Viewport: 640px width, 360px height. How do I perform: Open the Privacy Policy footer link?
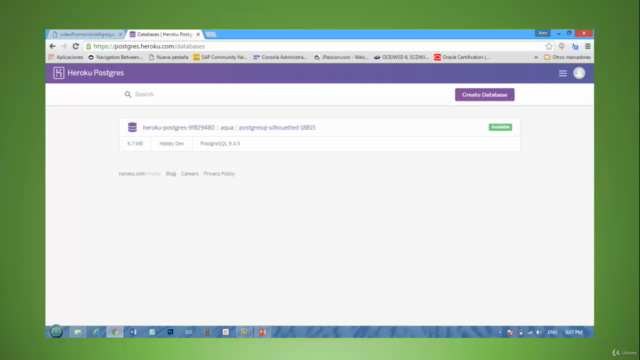click(x=219, y=173)
